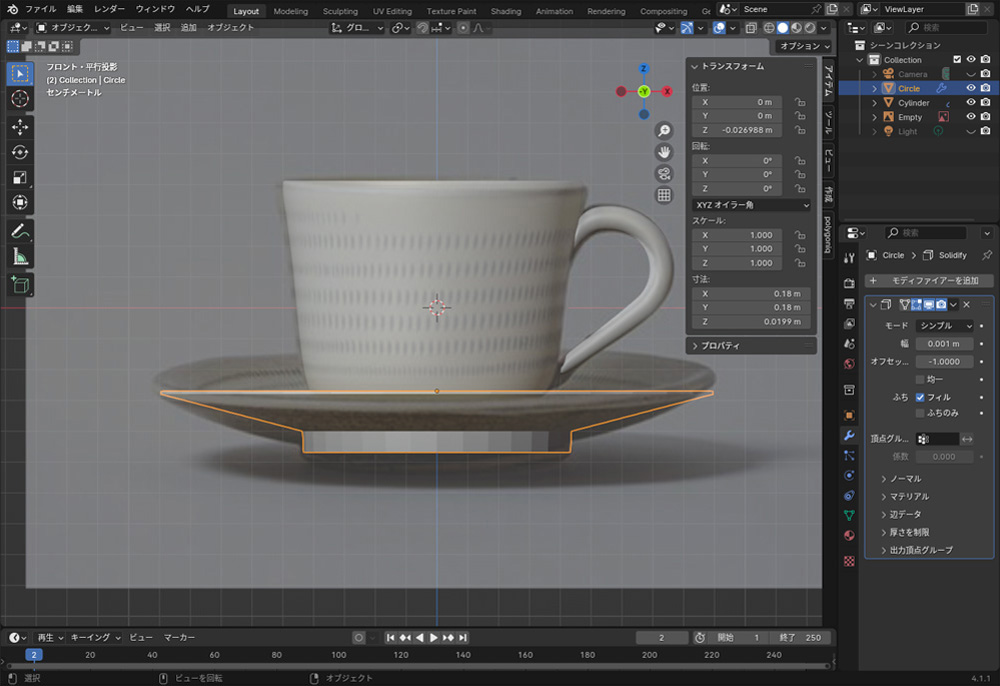Hide the Cylinder object in viewport
This screenshot has width=1000, height=686.
(970, 103)
